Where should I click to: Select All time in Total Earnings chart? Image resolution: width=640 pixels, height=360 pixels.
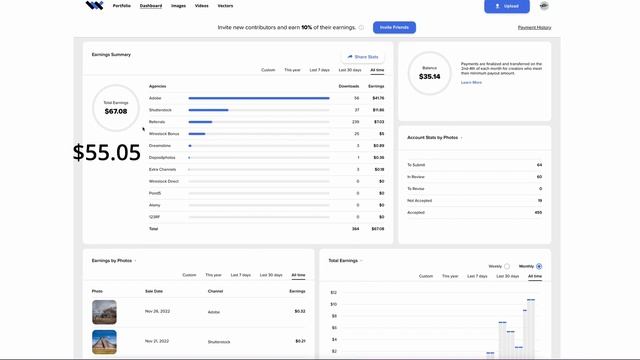pyautogui.click(x=535, y=276)
